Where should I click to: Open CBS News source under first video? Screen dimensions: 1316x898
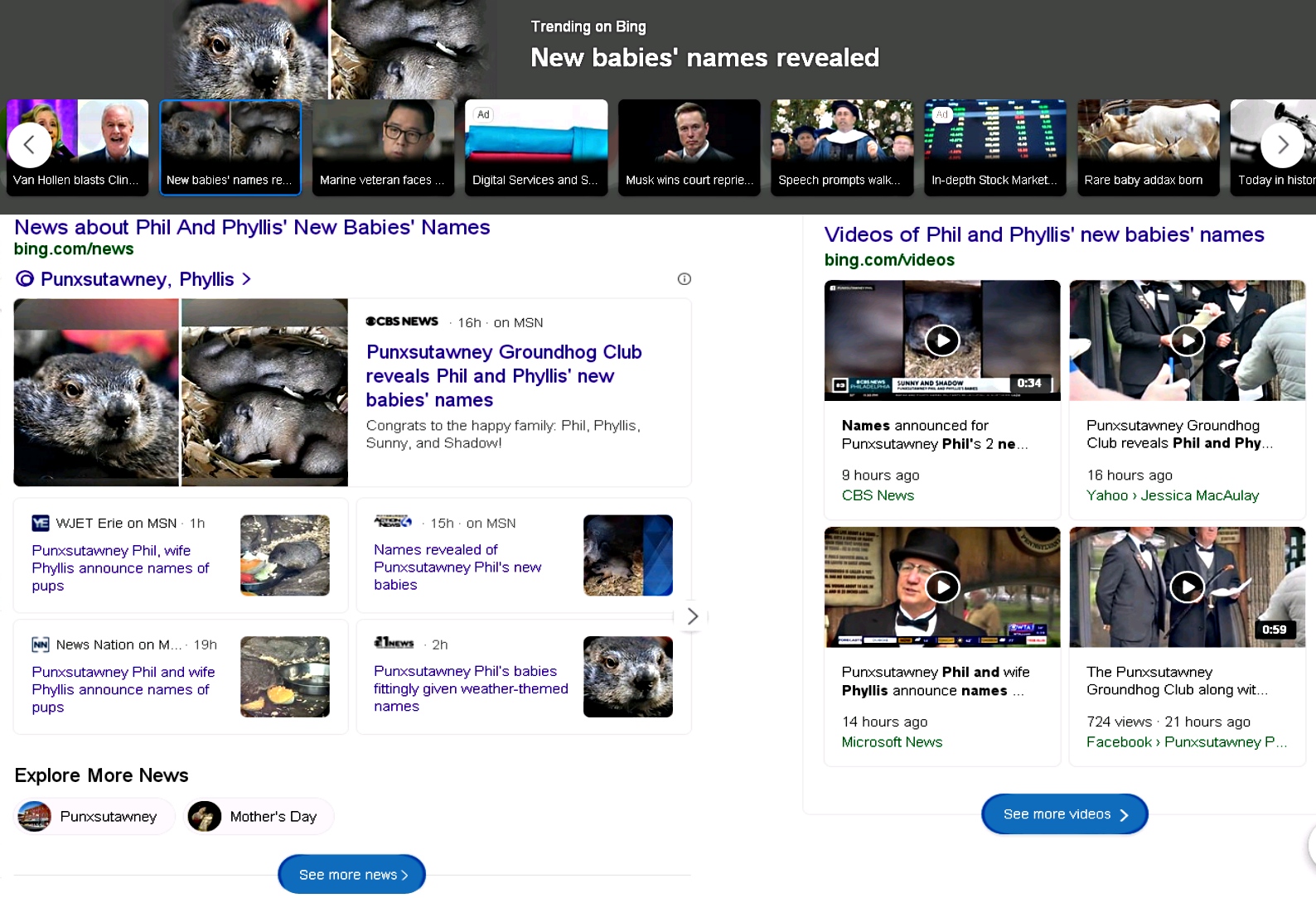(878, 495)
